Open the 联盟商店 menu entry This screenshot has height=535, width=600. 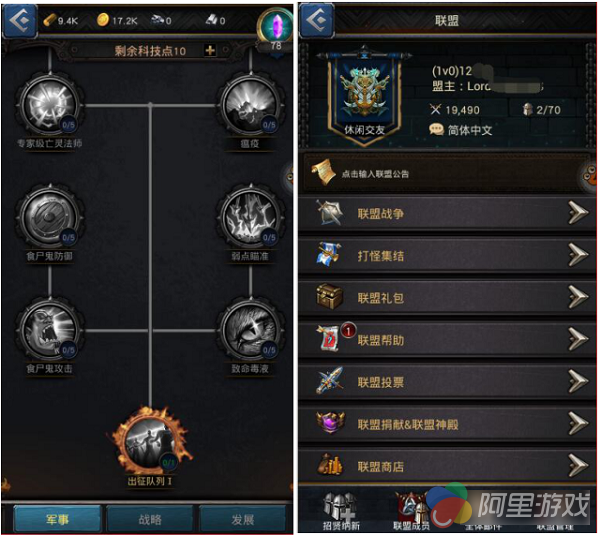point(447,466)
